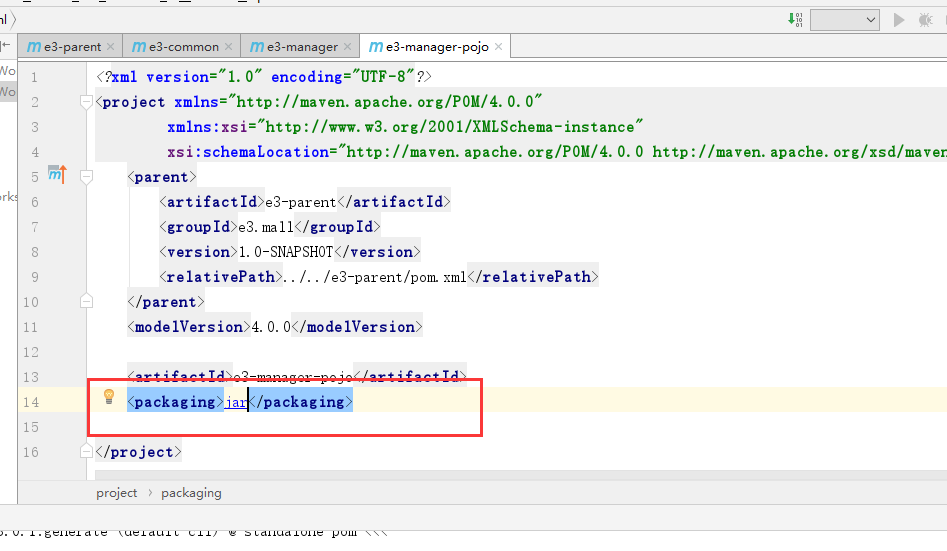Image resolution: width=947 pixels, height=551 pixels.
Task: Close the e3-manager-pojo tab
Action: 498,47
